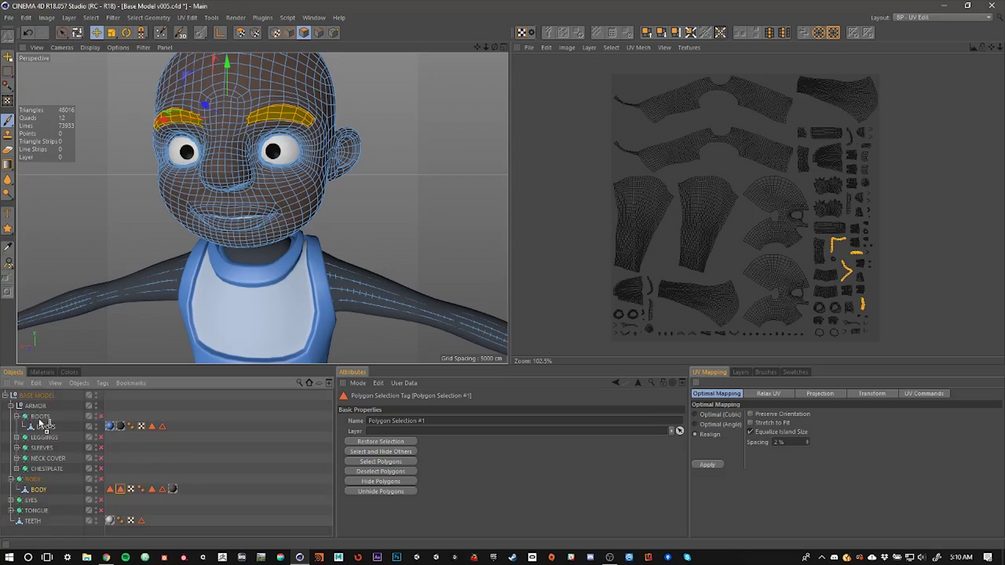Click the Undo arrow icon
Viewport: 1005px width, 565px height.
[28, 33]
